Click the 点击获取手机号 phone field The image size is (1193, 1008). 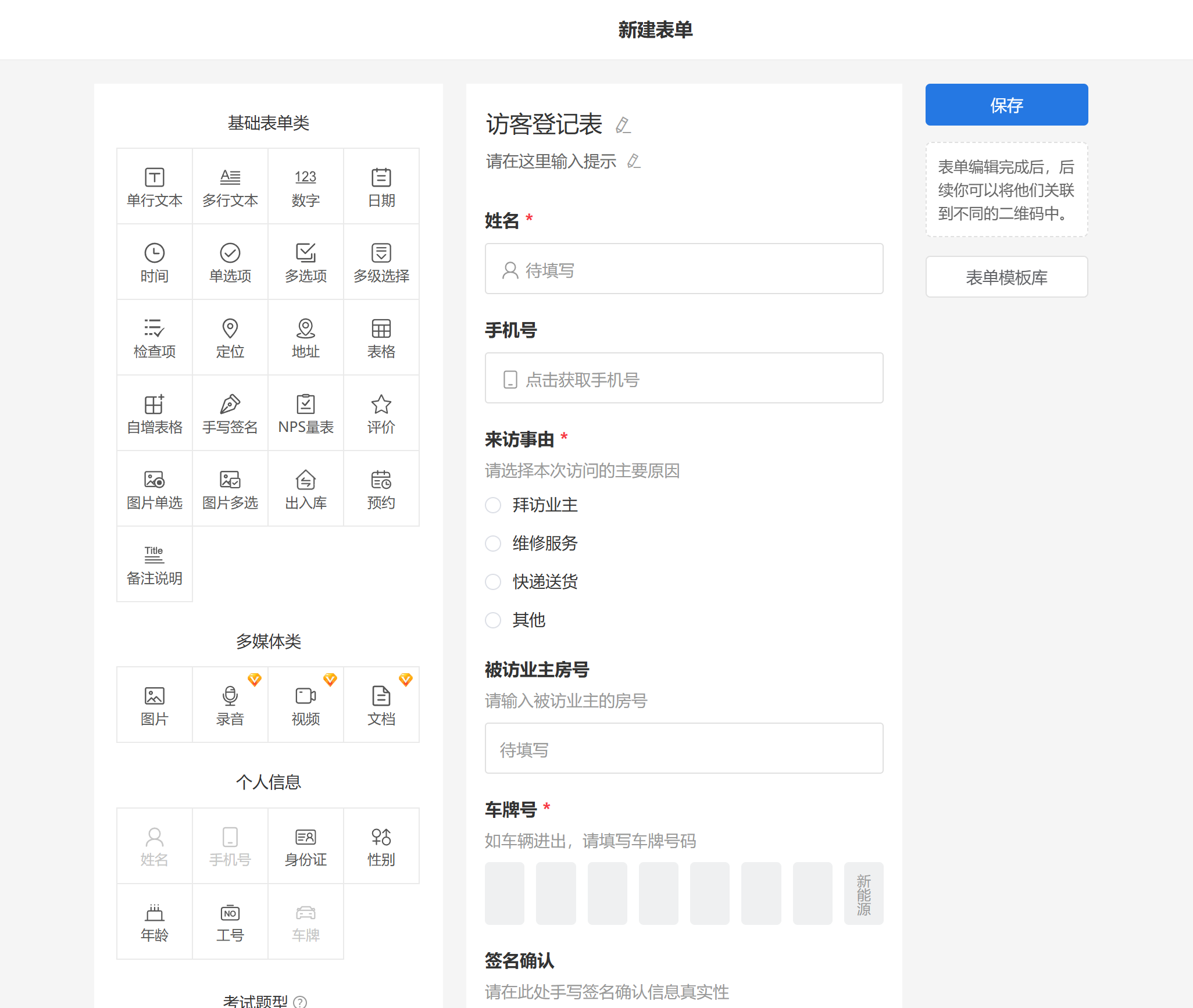pyautogui.click(x=684, y=378)
